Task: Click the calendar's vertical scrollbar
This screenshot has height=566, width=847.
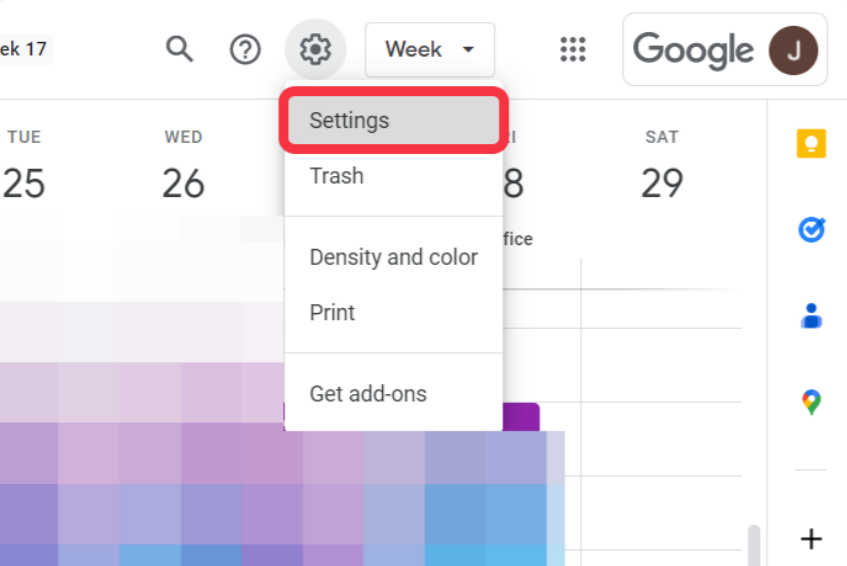Action: pos(753,545)
